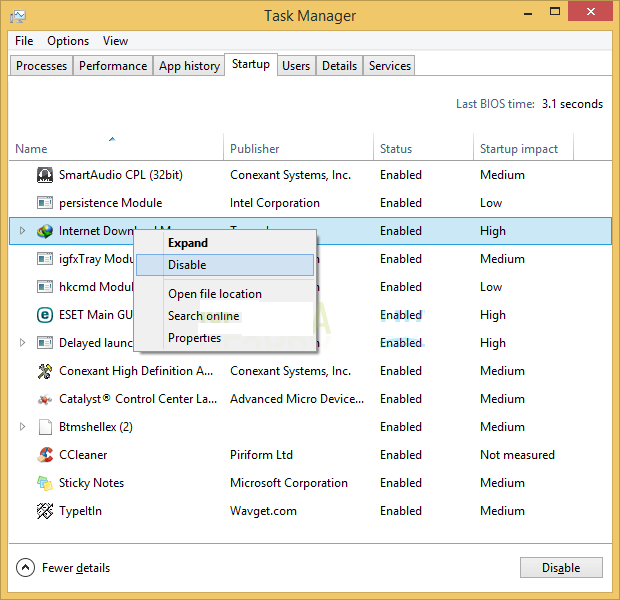Choose Search online in context menu

(225, 316)
